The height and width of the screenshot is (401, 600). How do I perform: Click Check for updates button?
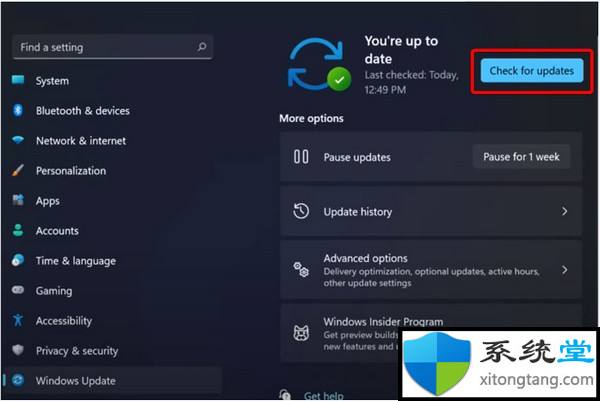532,70
